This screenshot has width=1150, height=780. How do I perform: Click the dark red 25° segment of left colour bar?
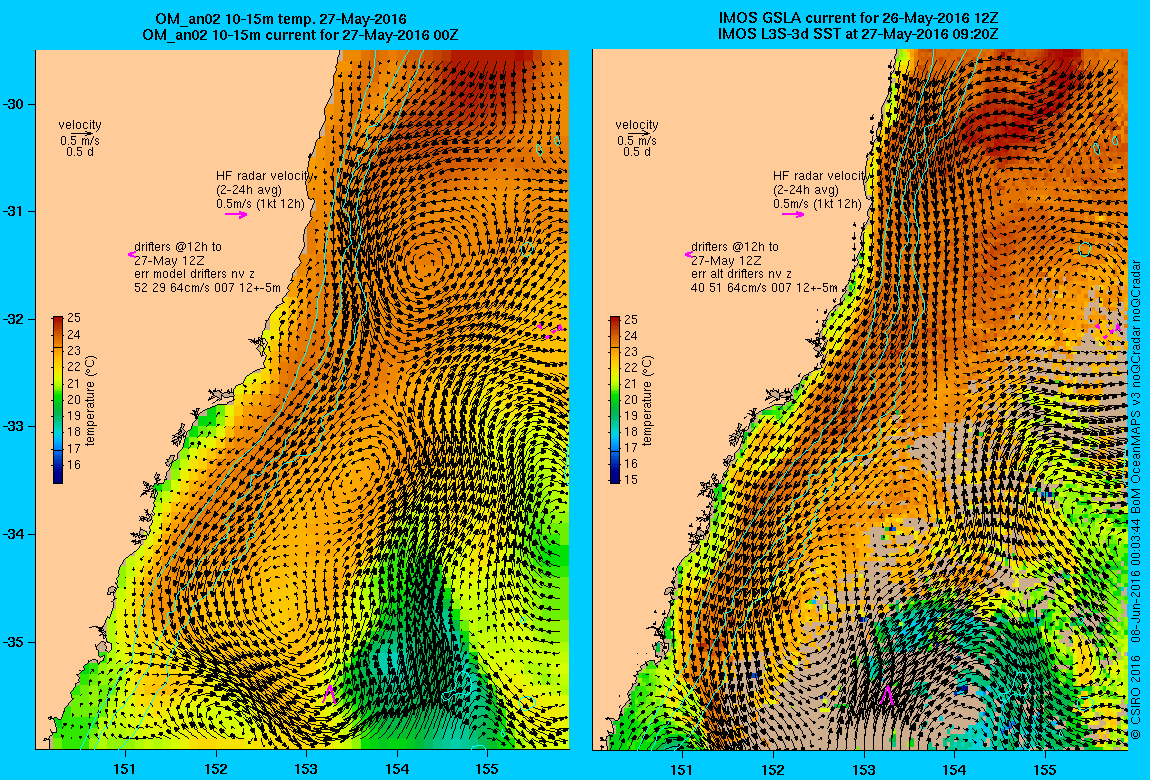(58, 322)
